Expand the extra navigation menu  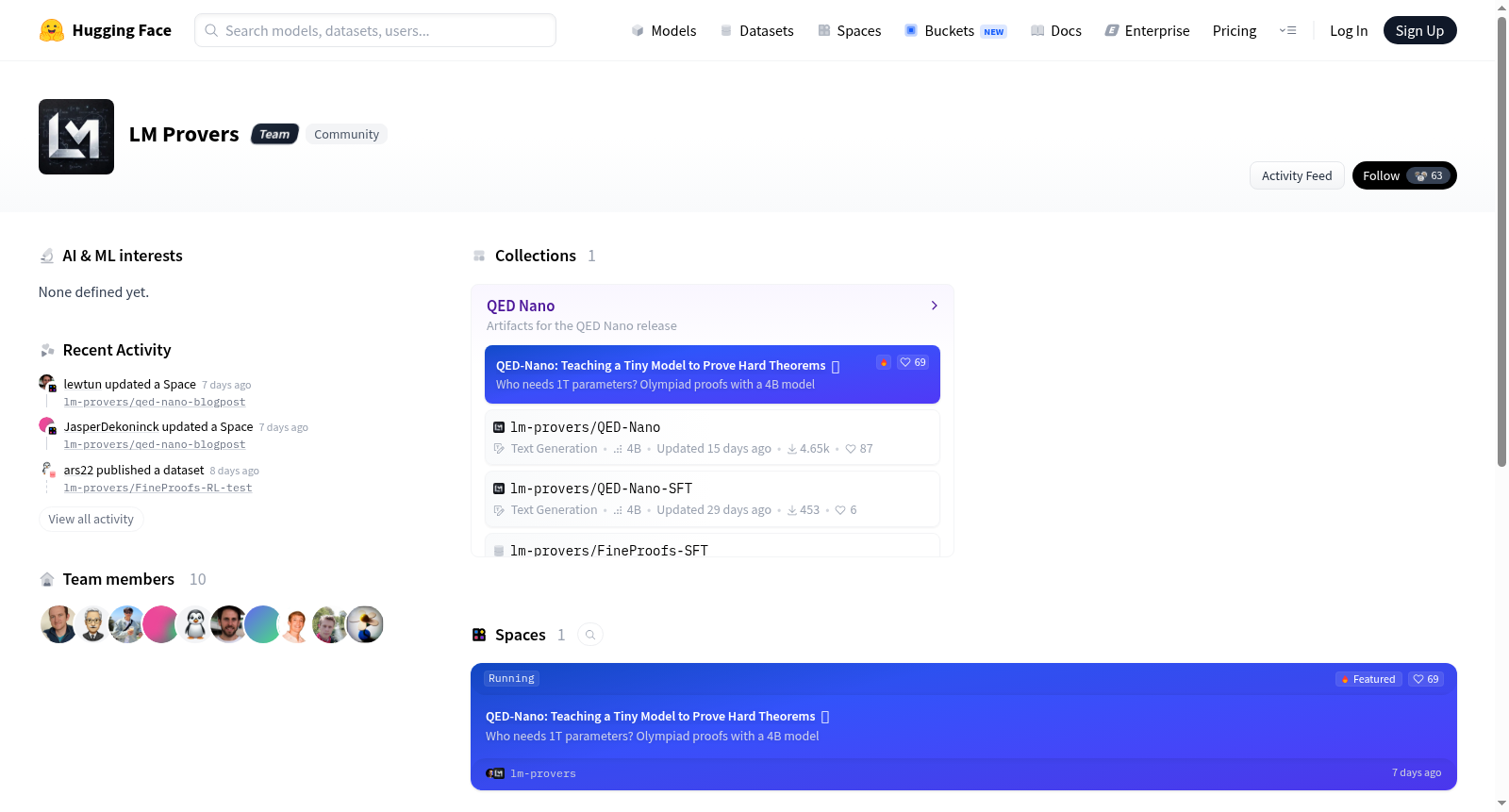coord(1287,30)
